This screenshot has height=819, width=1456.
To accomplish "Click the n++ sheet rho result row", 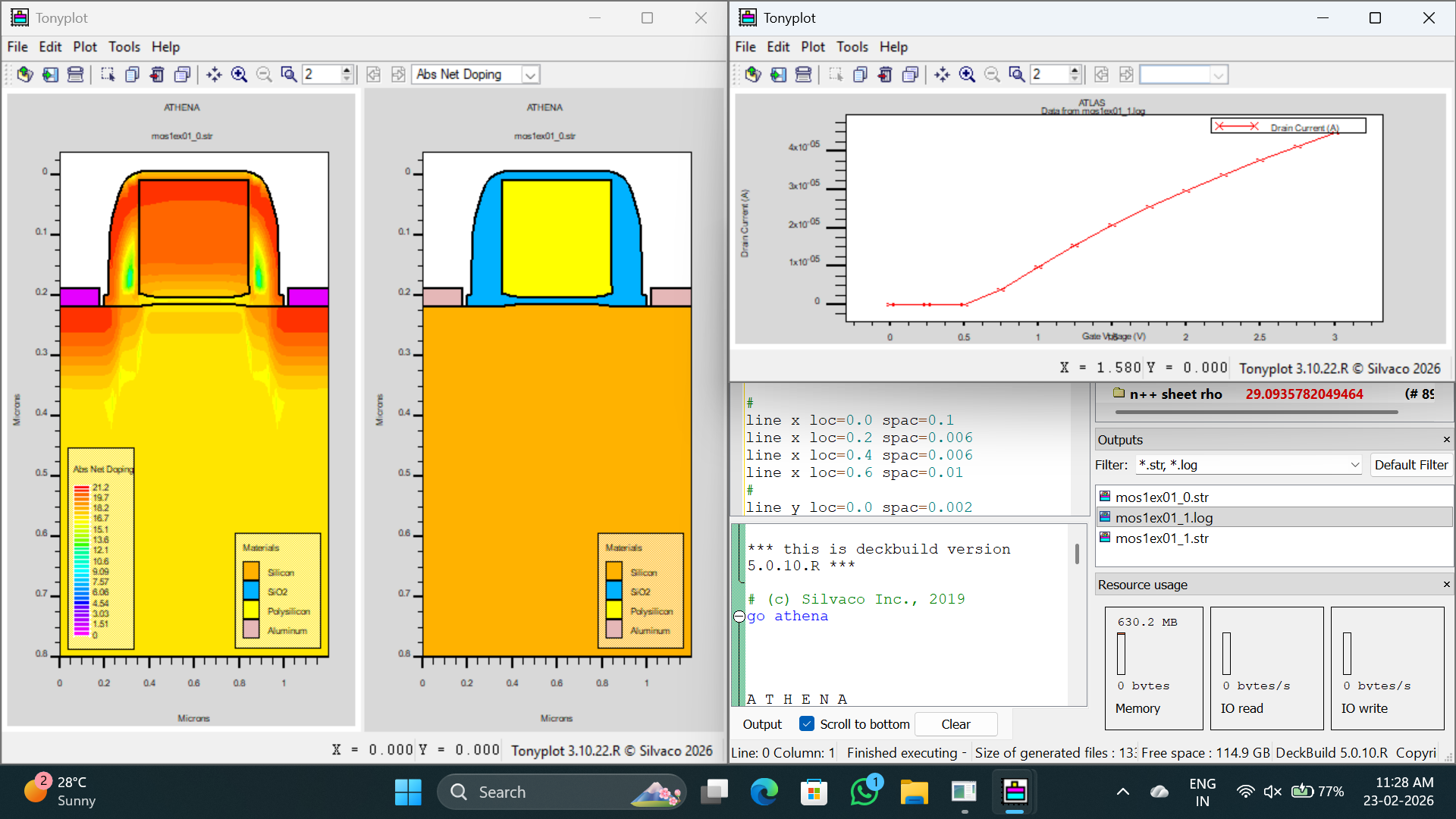I will [1274, 394].
